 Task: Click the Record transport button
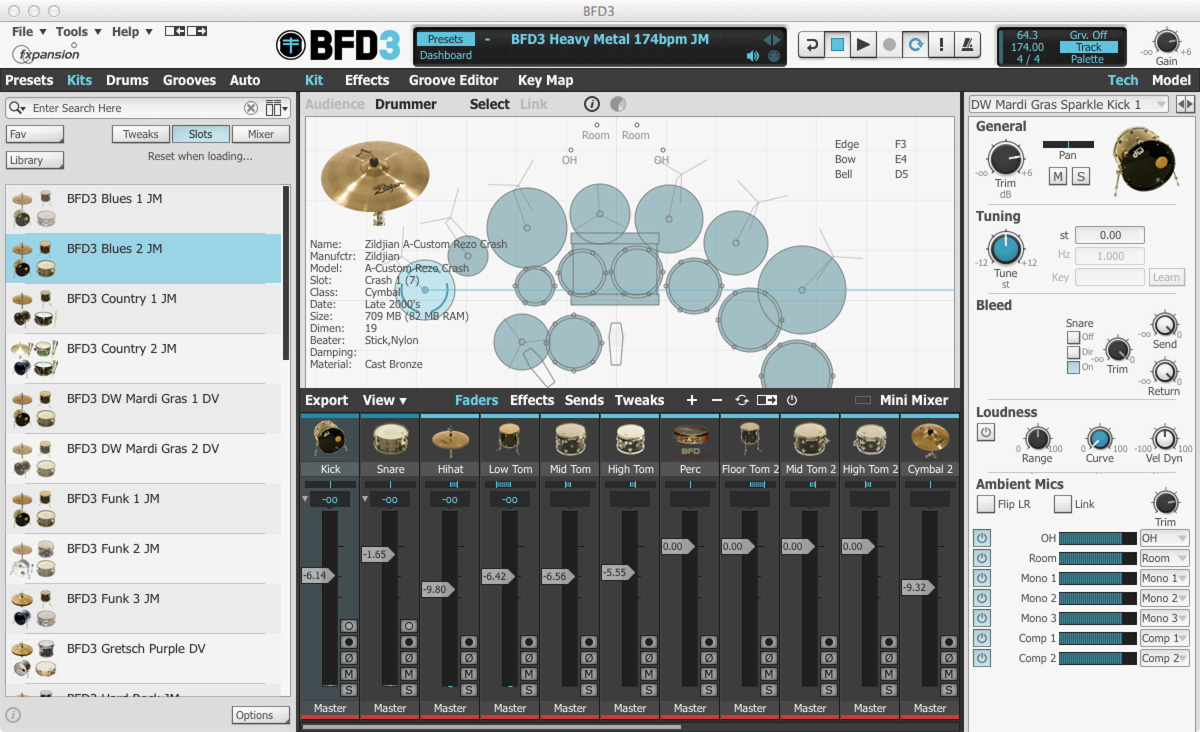[x=889, y=45]
